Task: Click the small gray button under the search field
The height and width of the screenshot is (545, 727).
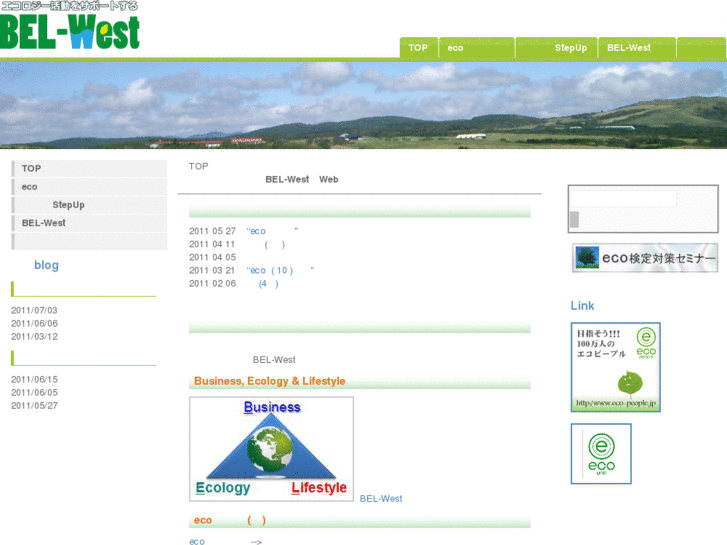Action: coord(574,219)
